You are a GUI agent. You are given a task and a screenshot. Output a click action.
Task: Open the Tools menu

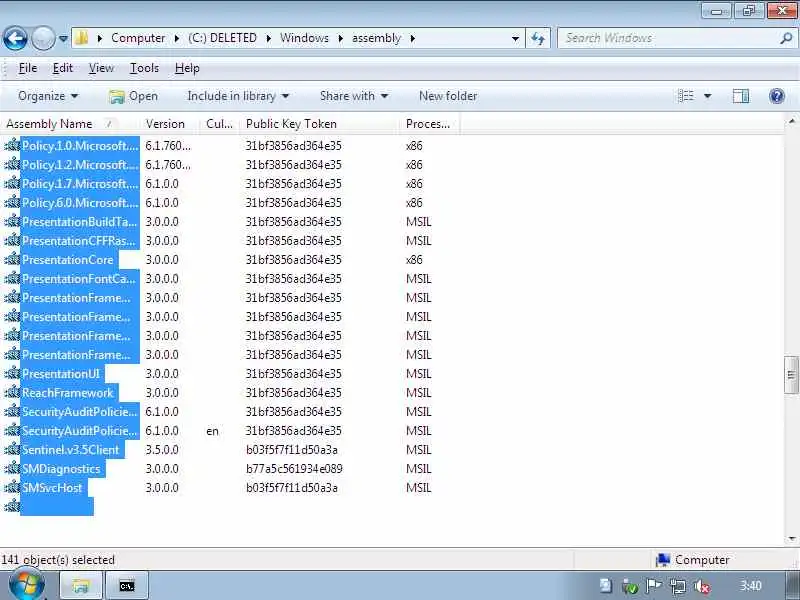[x=144, y=68]
